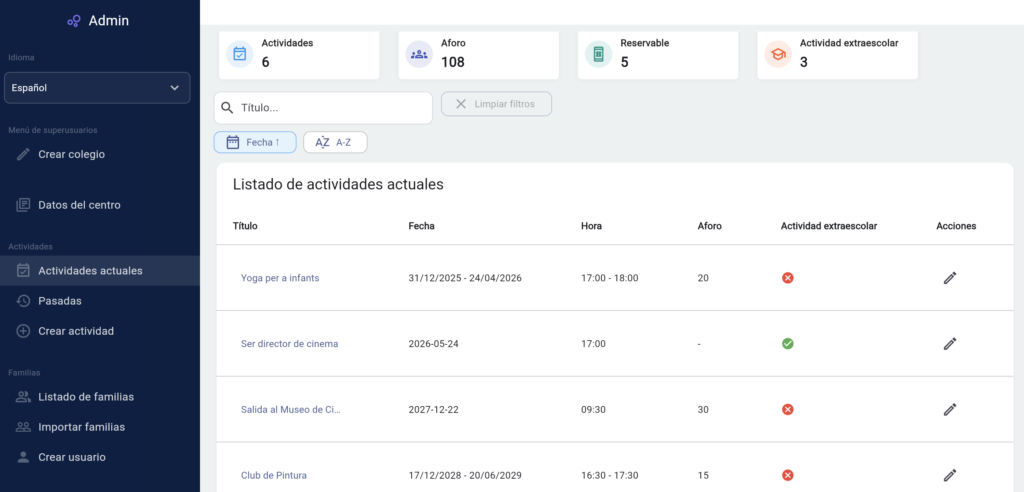
Task: Click red cross icon in Club de Pintura row
Action: [788, 475]
